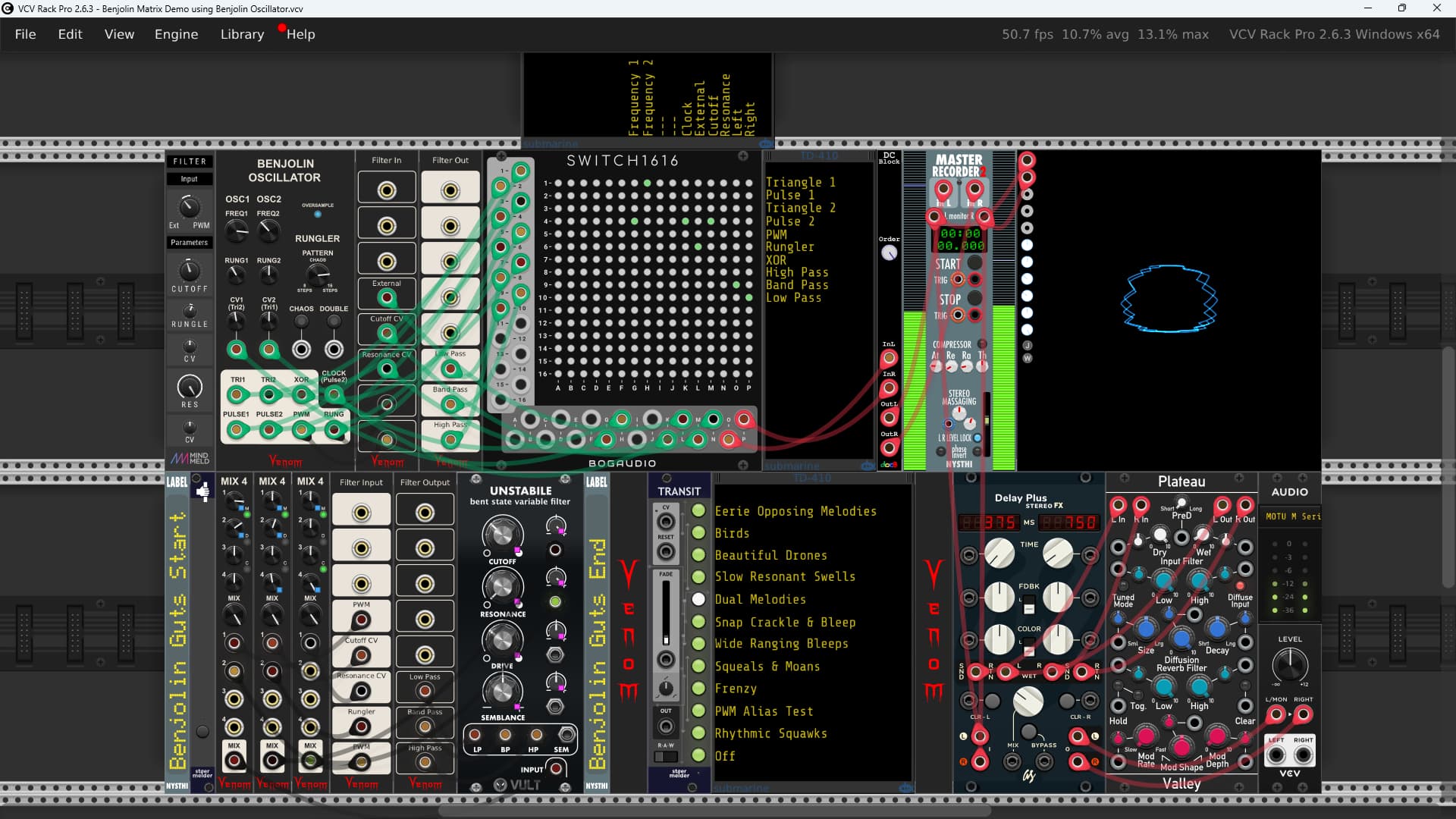Screen dimensions: 1456x819
Task: Click the InL jack on DC Block
Action: click(x=889, y=358)
